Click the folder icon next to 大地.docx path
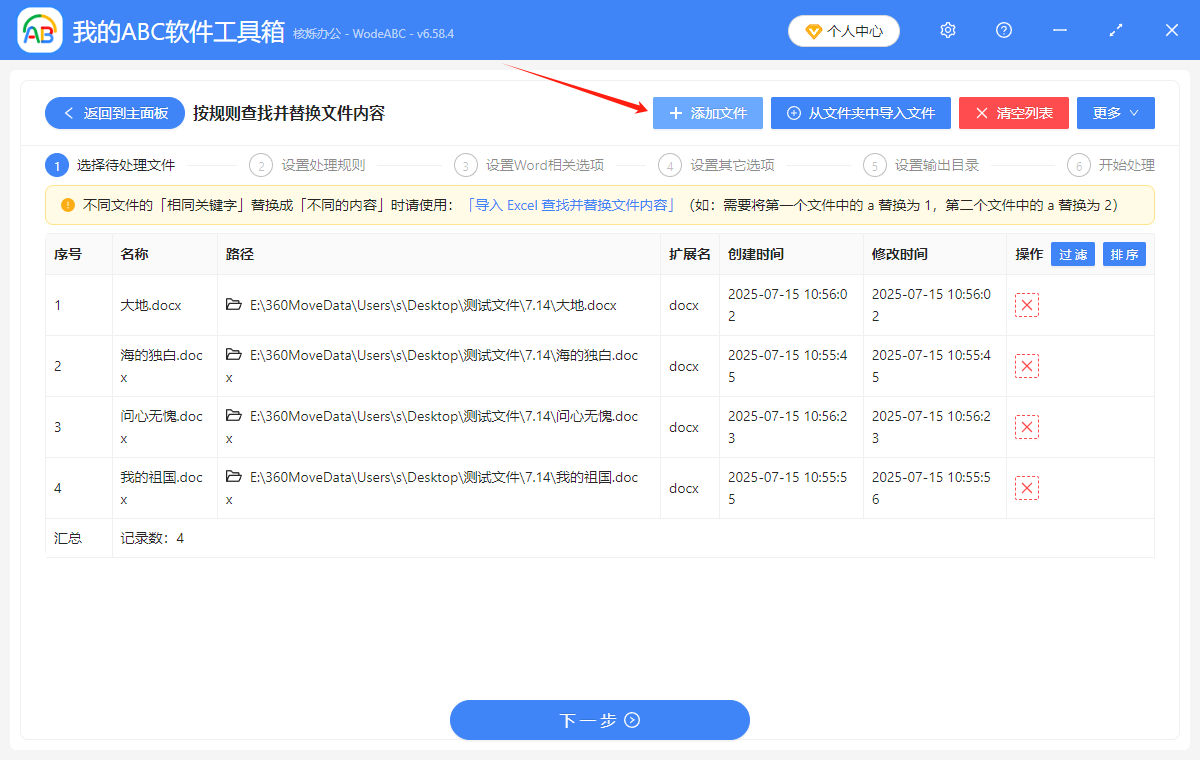1200x760 pixels. (236, 304)
